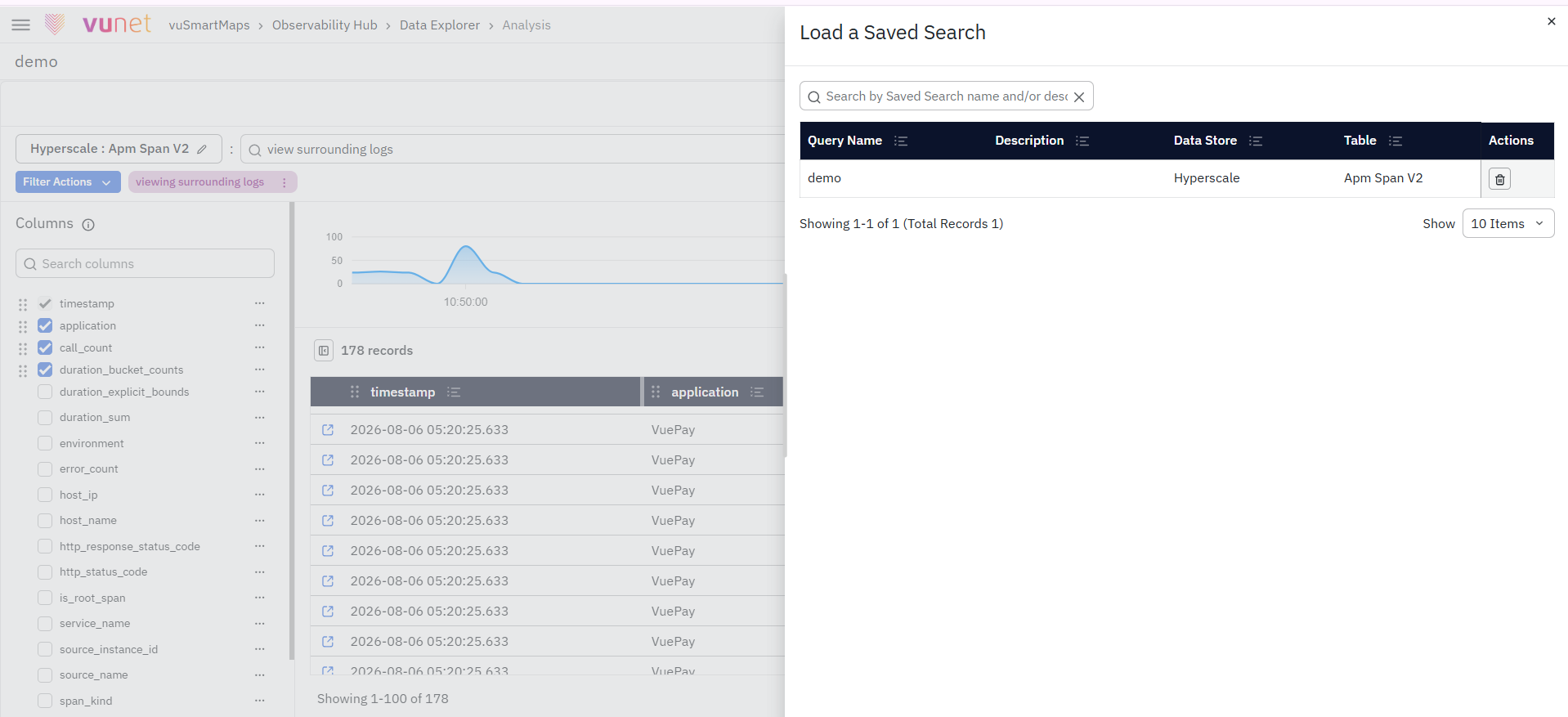The image size is (1568, 717).
Task: Go to Data Explorer breadcrumb
Action: [440, 25]
